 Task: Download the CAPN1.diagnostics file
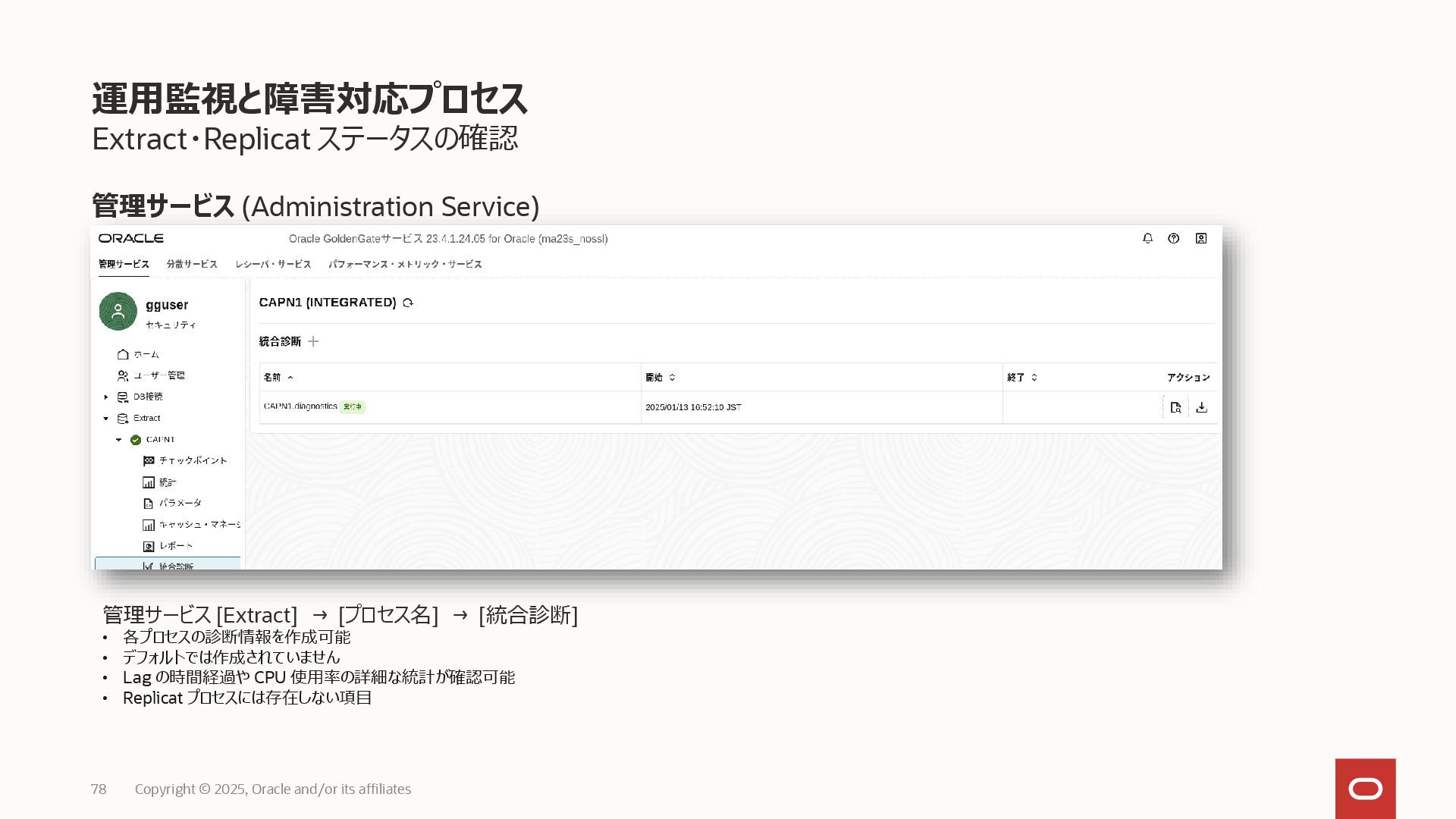[x=1201, y=407]
